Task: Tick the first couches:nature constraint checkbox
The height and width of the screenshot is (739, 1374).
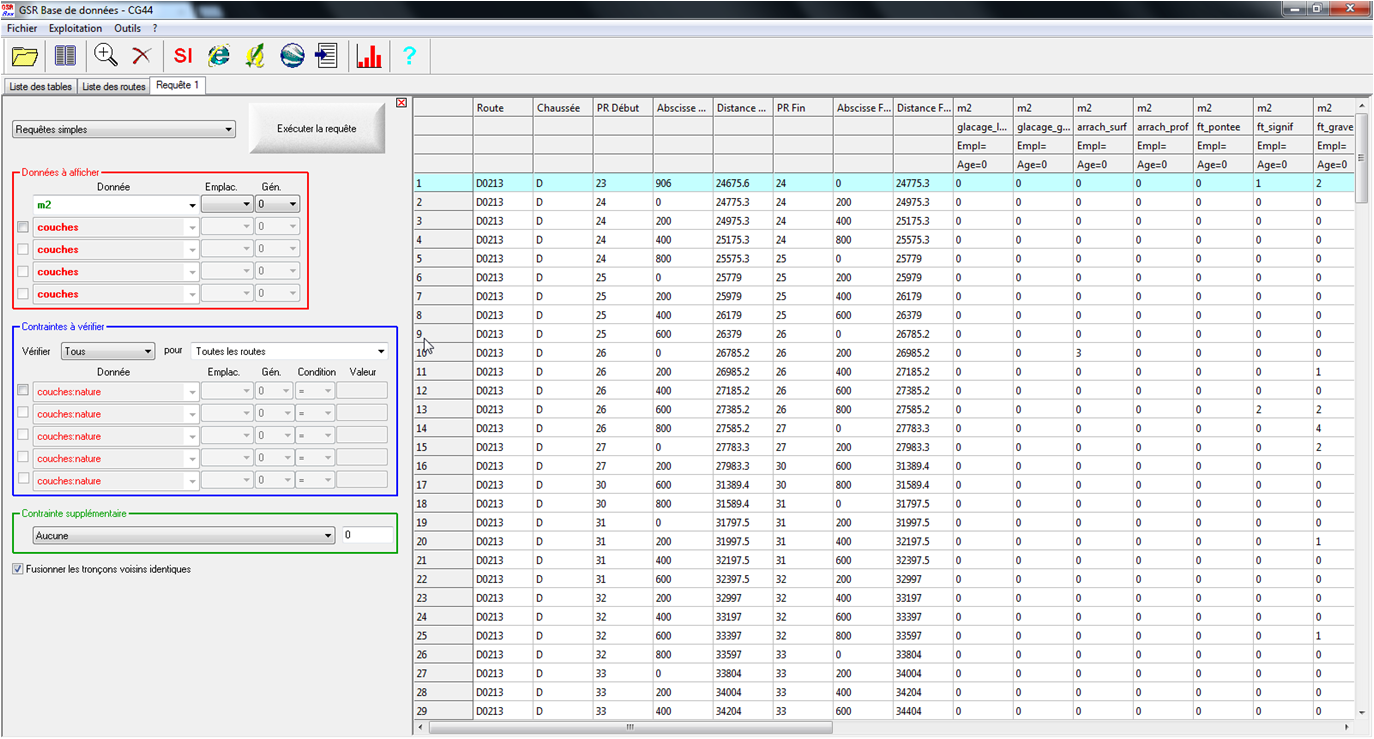Action: click(x=23, y=391)
